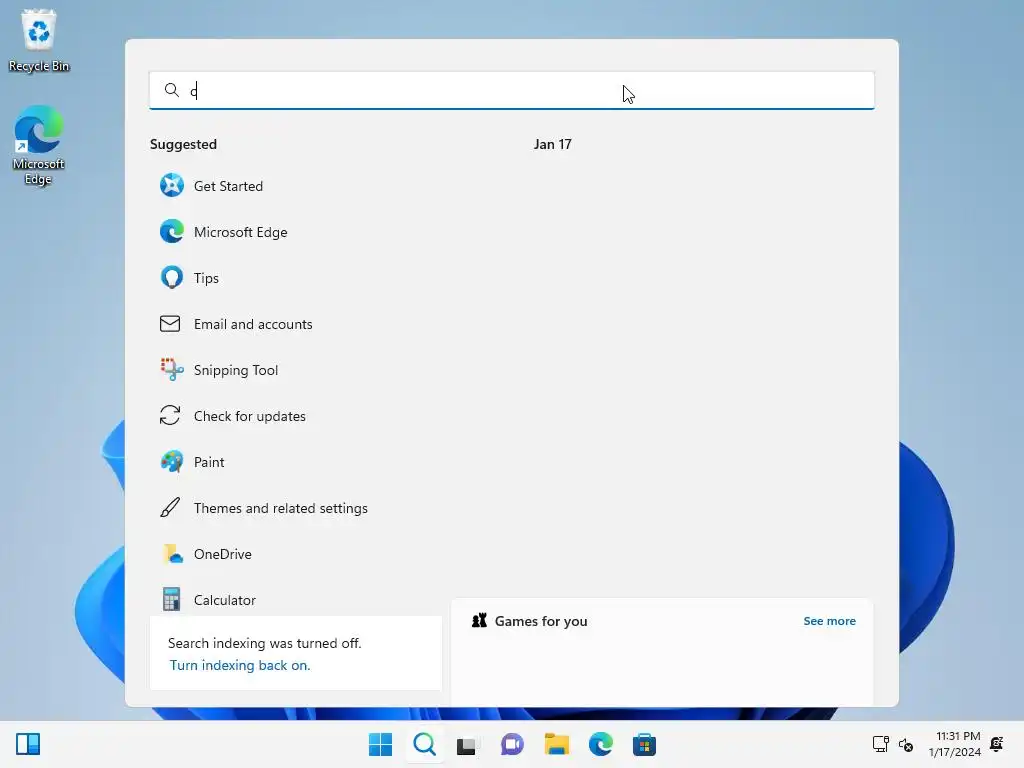Click See more for games
1024x768 pixels.
point(829,620)
